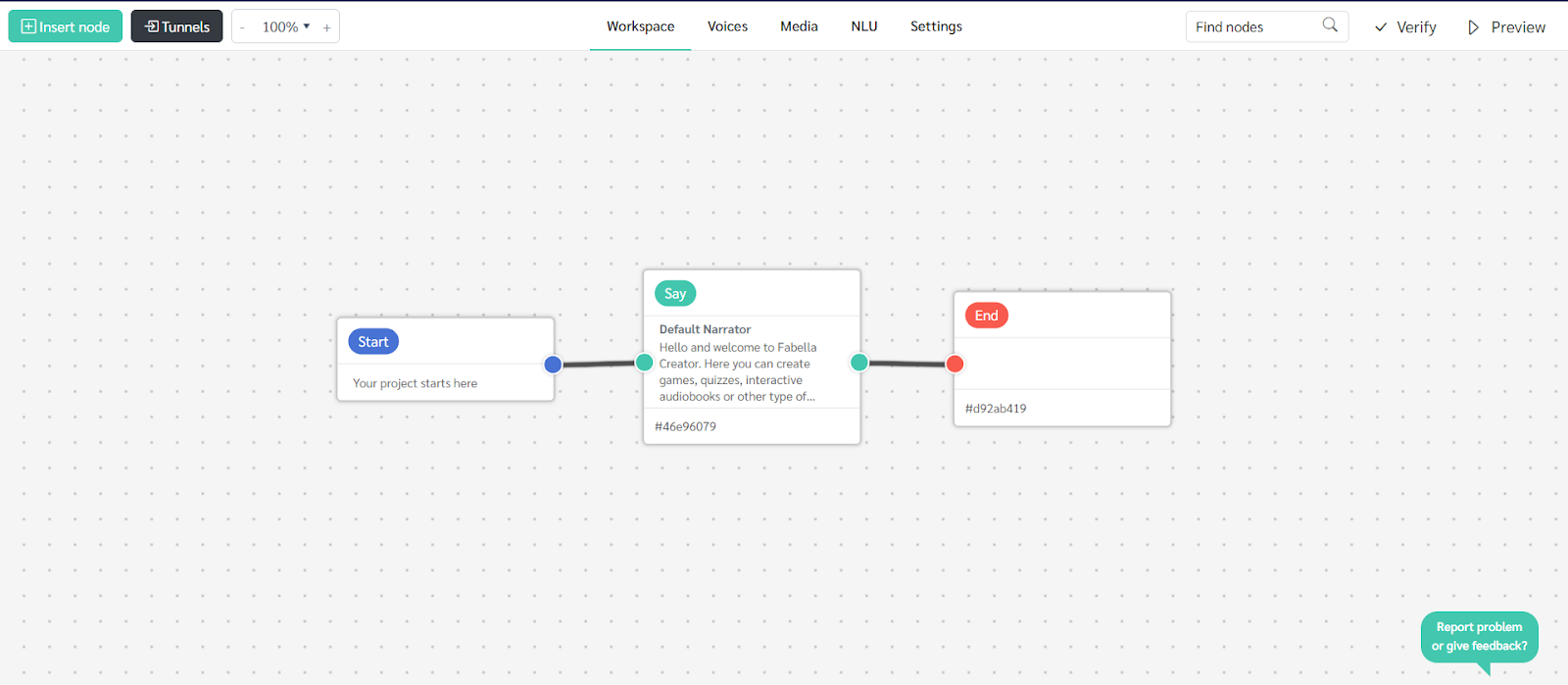1568x685 pixels.
Task: Select the End node label
Action: [987, 316]
